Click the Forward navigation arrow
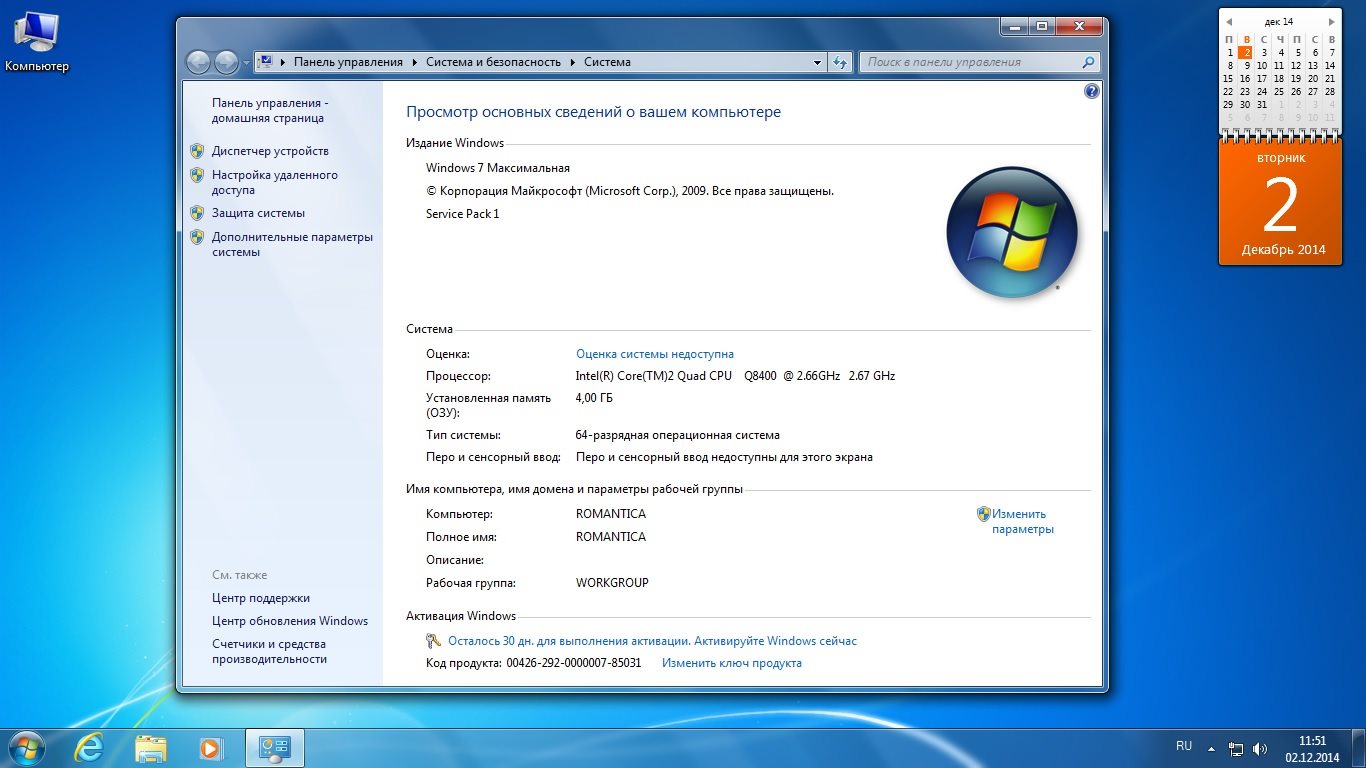The image size is (1366, 768). pos(226,62)
